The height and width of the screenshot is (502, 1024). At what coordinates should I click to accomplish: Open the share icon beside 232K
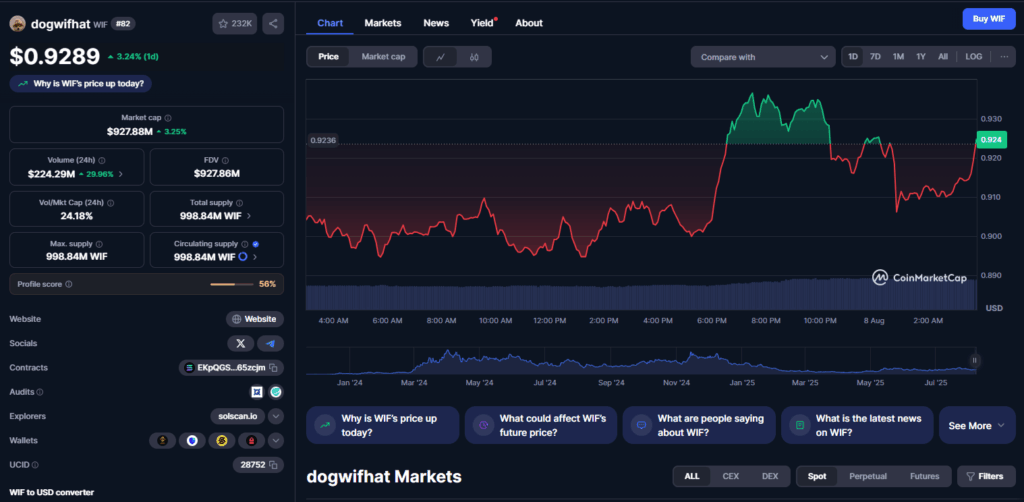point(273,24)
